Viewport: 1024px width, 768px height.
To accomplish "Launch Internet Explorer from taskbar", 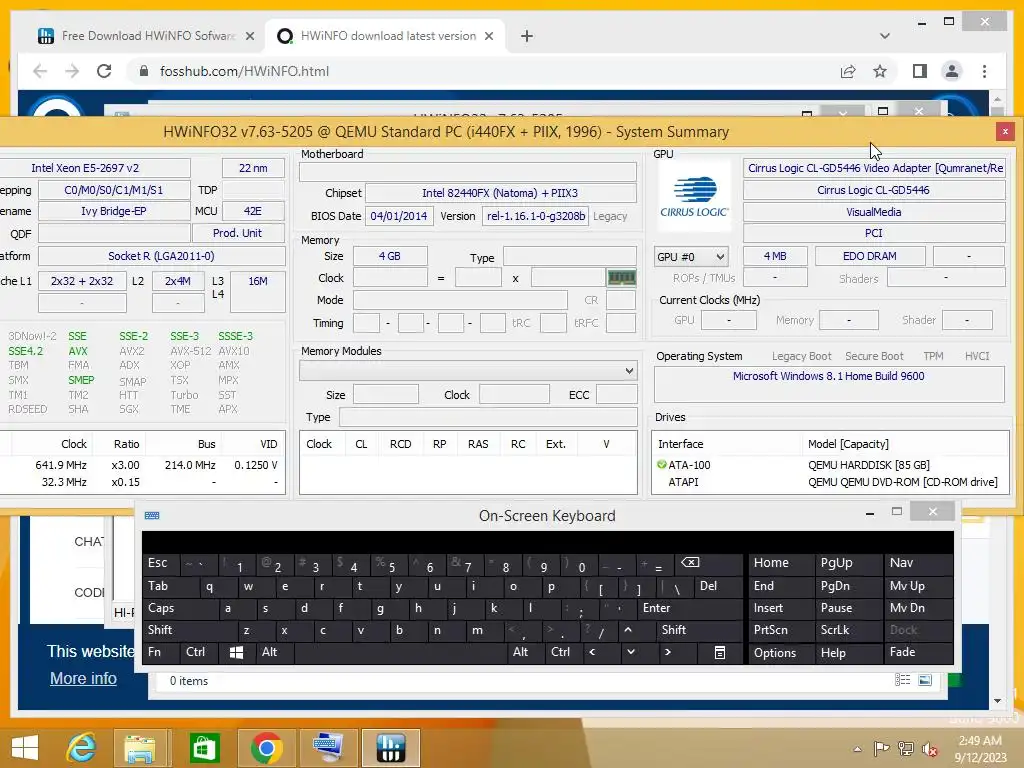I will tap(81, 748).
